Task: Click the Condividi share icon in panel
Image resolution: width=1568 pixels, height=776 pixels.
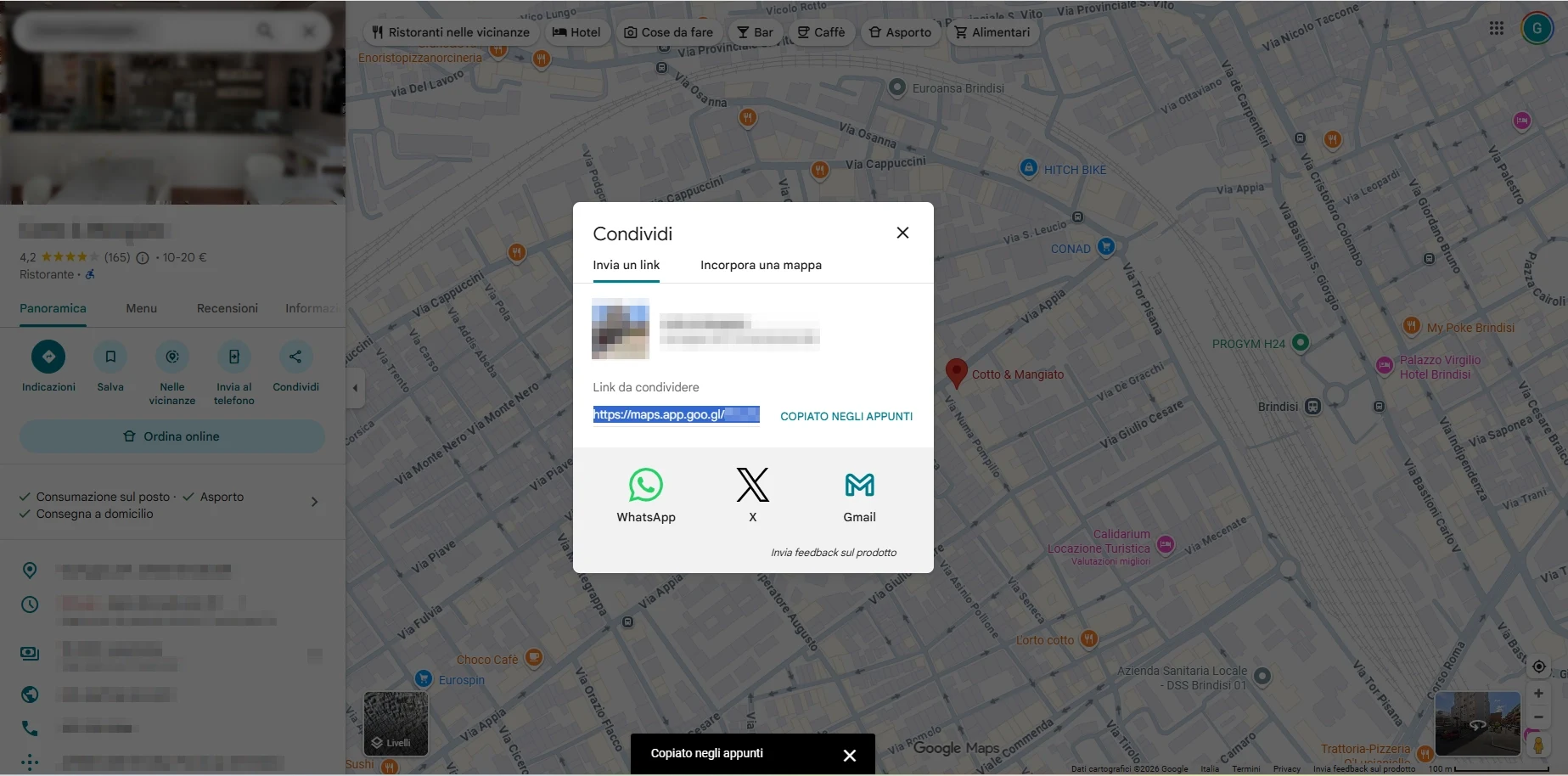Action: pos(295,357)
